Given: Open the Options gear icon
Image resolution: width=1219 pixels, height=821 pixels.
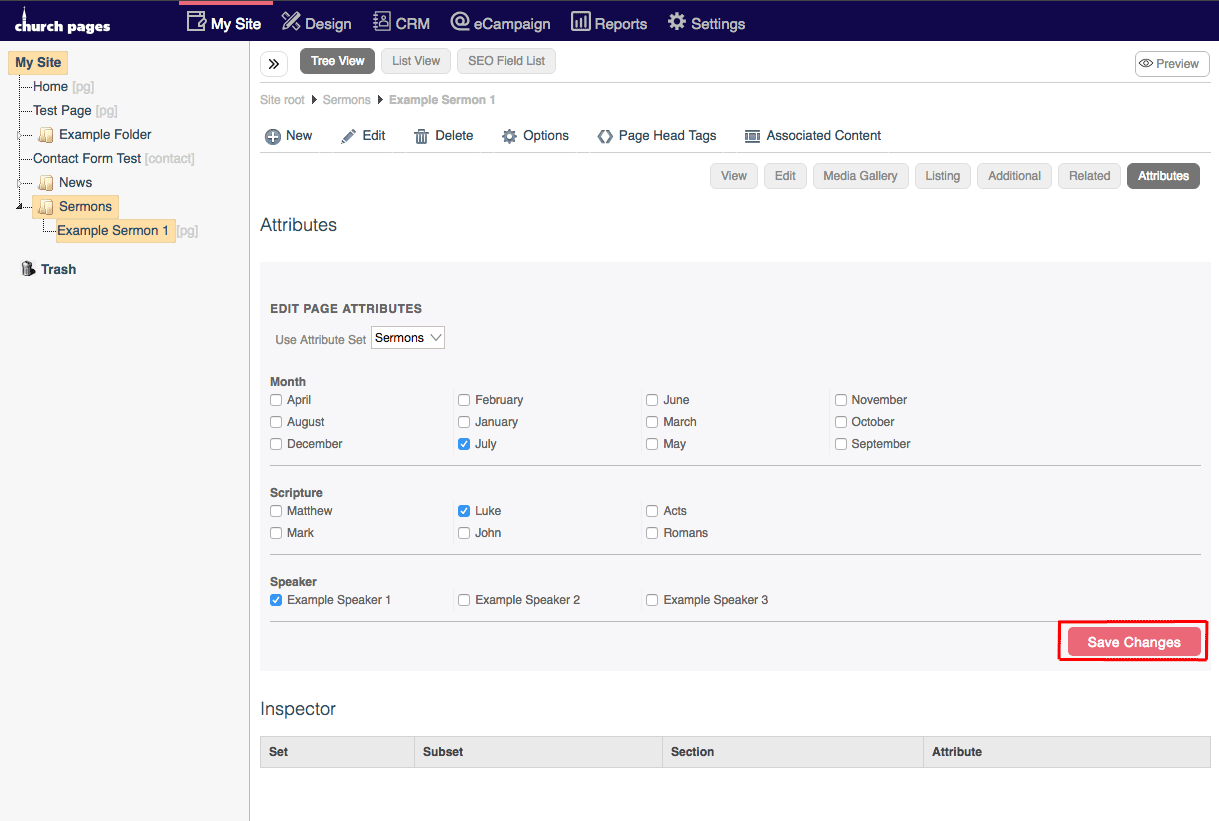Looking at the screenshot, I should (509, 136).
